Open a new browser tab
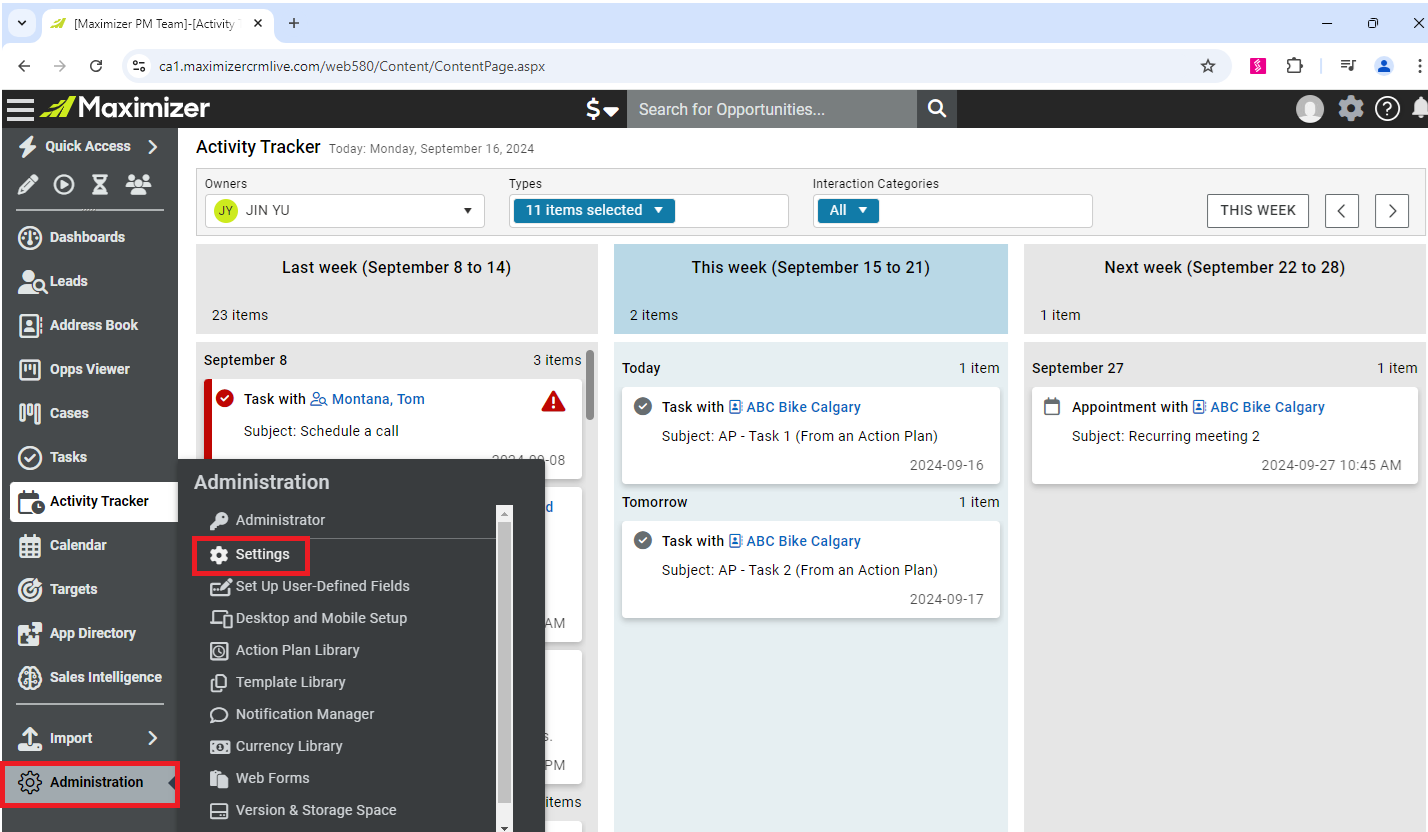Screen dimensions: 1428x832 click(x=294, y=23)
